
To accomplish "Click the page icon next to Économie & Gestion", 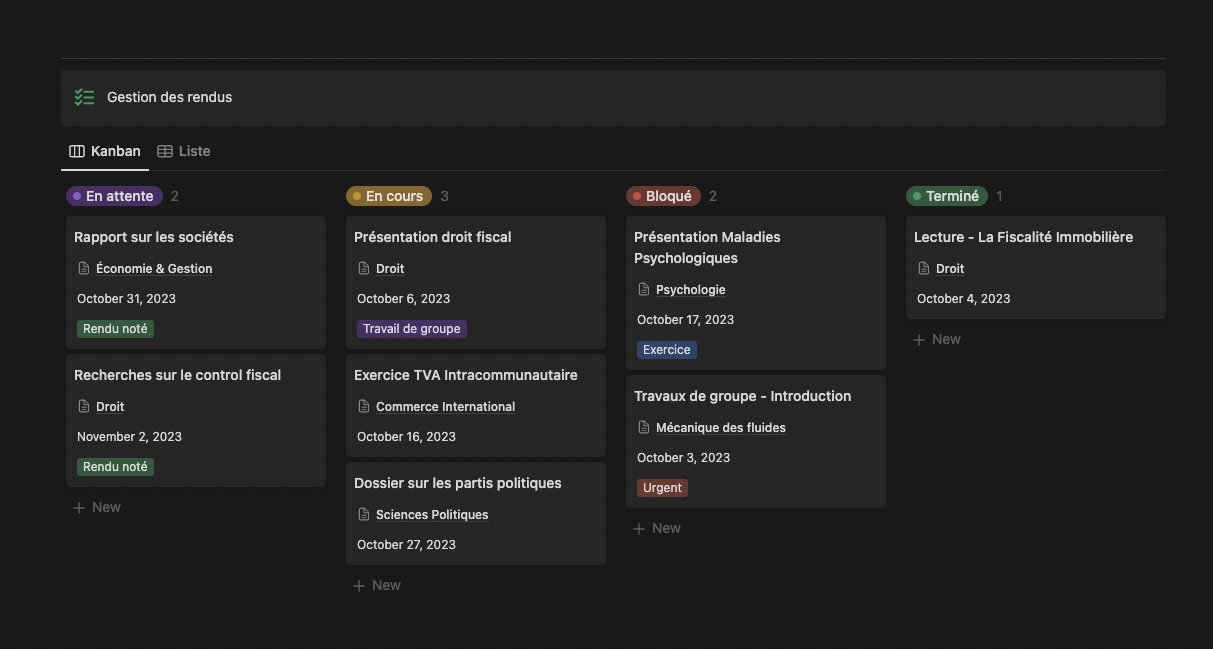I will (84, 268).
